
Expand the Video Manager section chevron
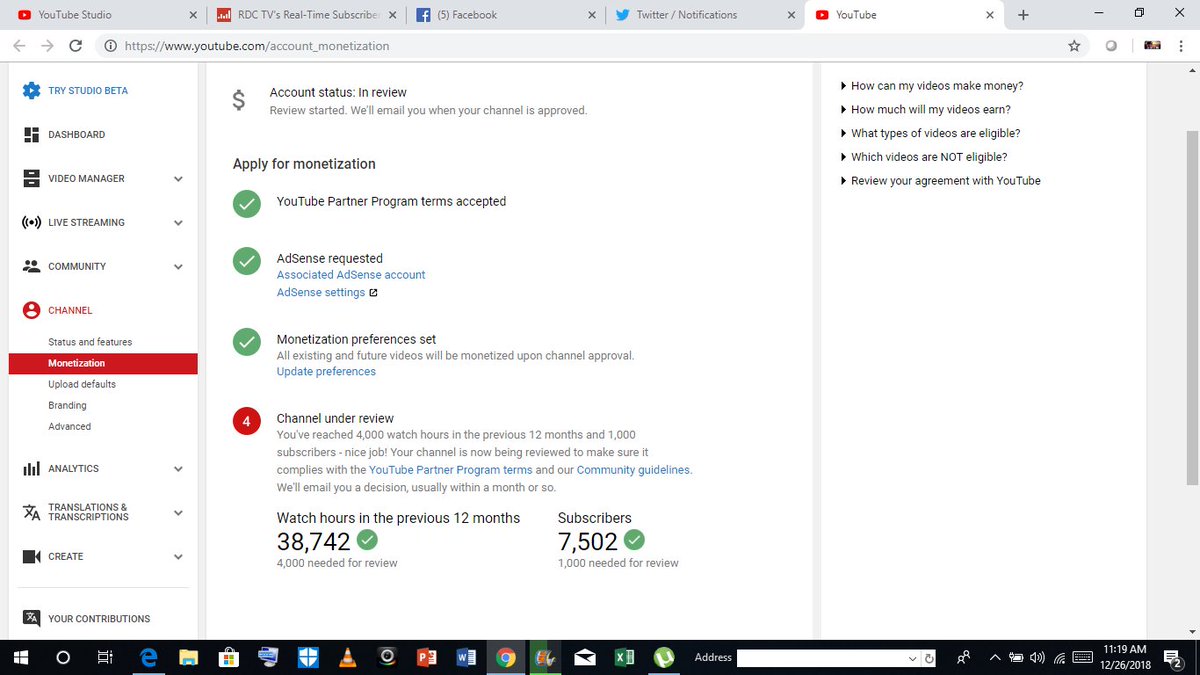(178, 179)
